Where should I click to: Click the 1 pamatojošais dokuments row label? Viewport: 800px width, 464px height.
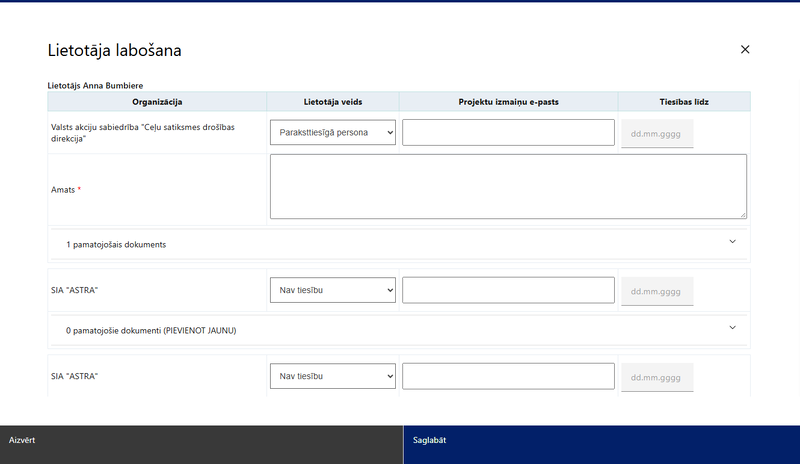pyautogui.click(x=116, y=245)
